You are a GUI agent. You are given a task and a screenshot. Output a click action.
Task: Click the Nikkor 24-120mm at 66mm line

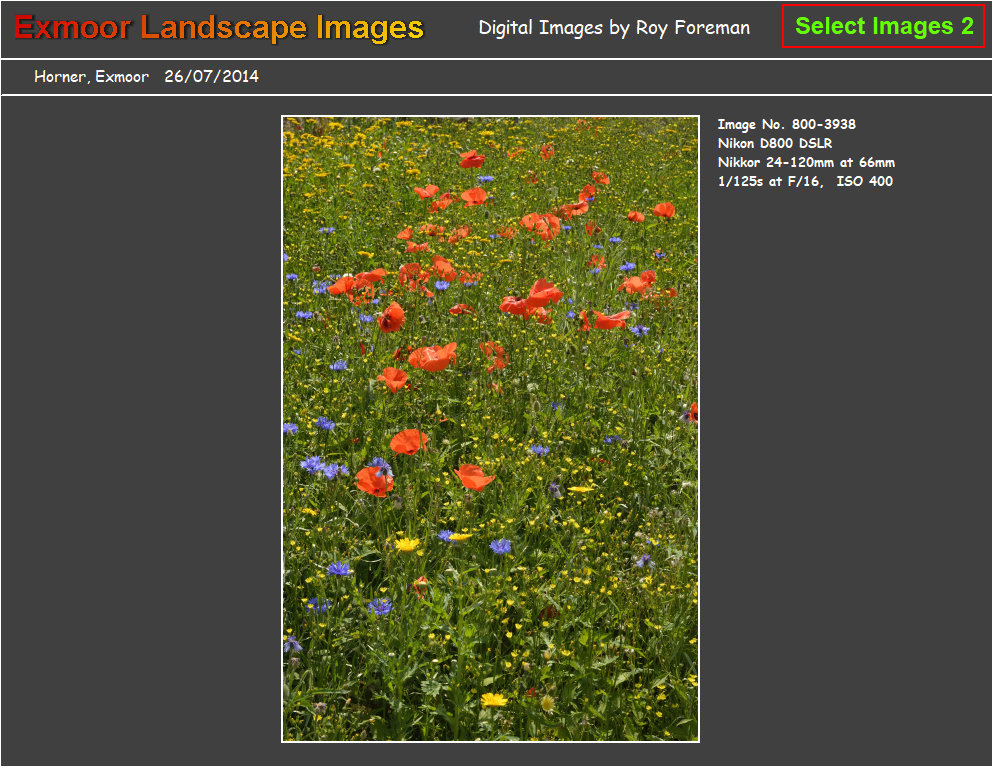(x=805, y=162)
